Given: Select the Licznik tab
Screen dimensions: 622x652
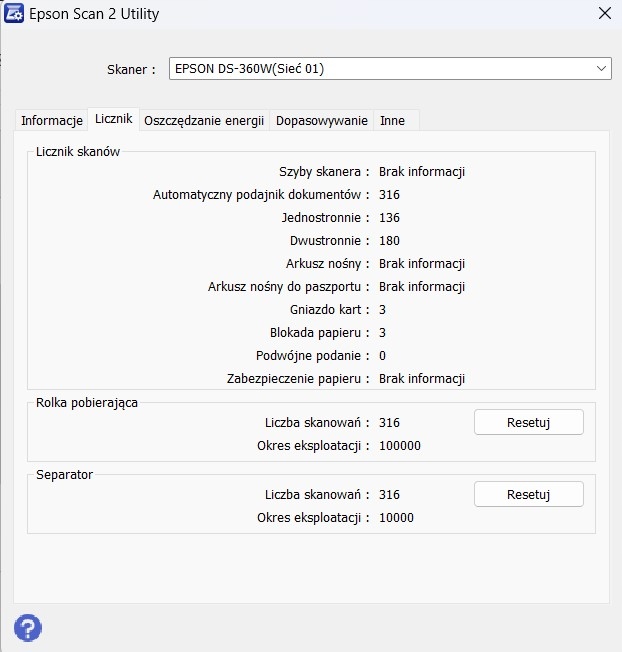Looking at the screenshot, I should [x=114, y=119].
